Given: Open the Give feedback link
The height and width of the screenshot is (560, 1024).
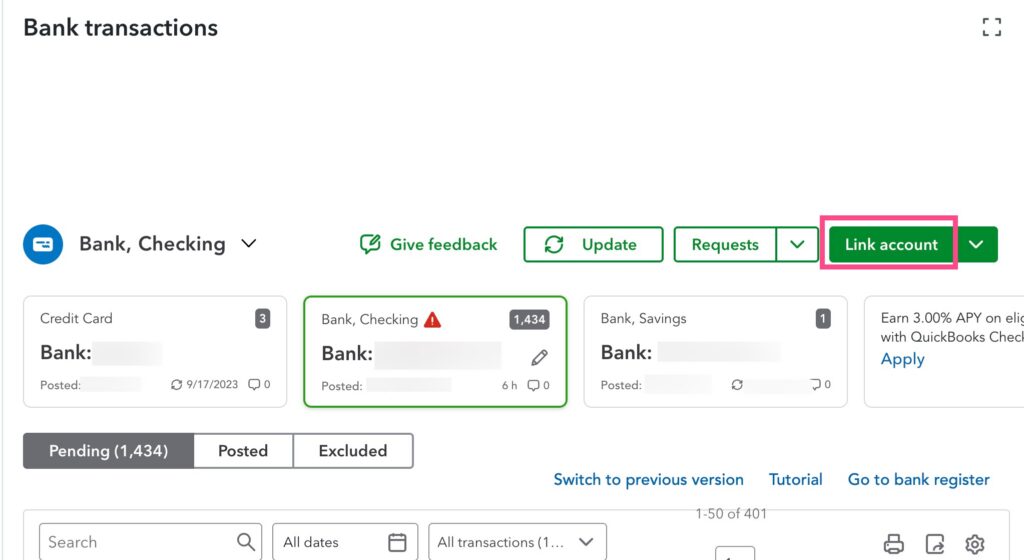Looking at the screenshot, I should [x=428, y=244].
